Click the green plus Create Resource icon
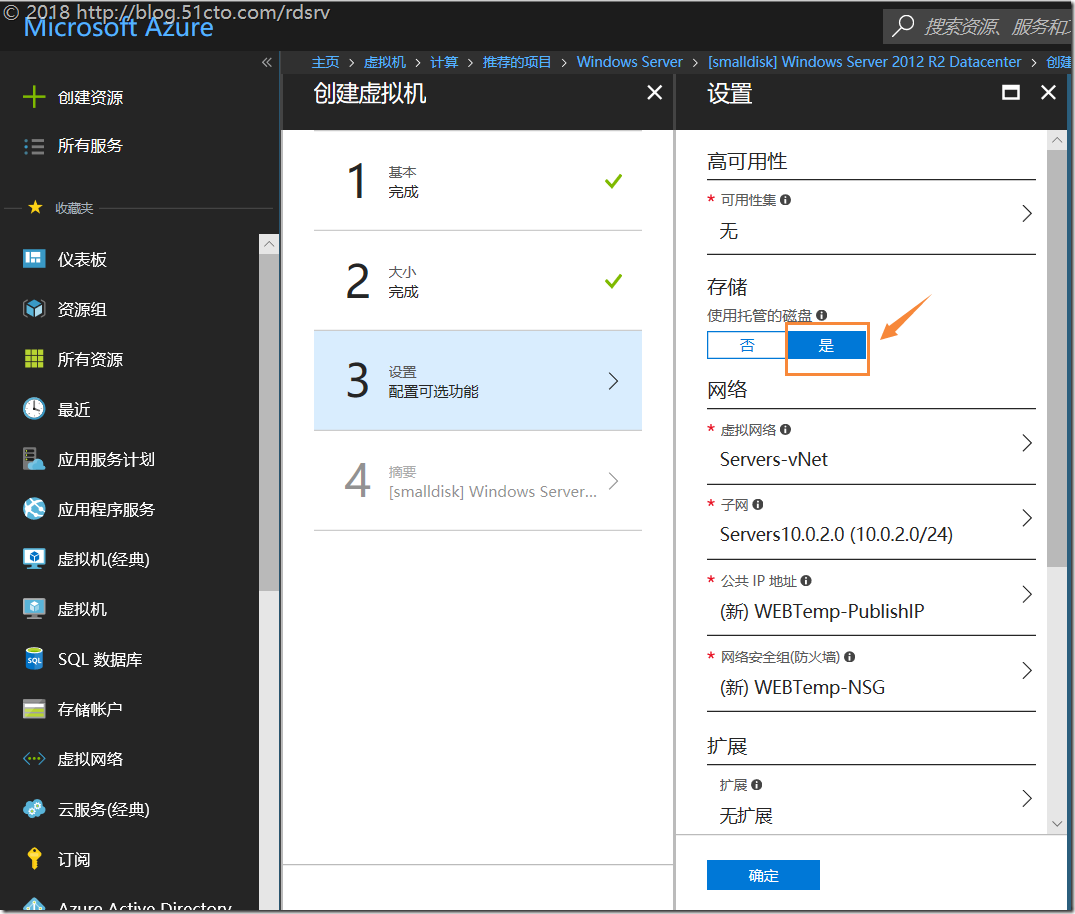 pos(34,97)
